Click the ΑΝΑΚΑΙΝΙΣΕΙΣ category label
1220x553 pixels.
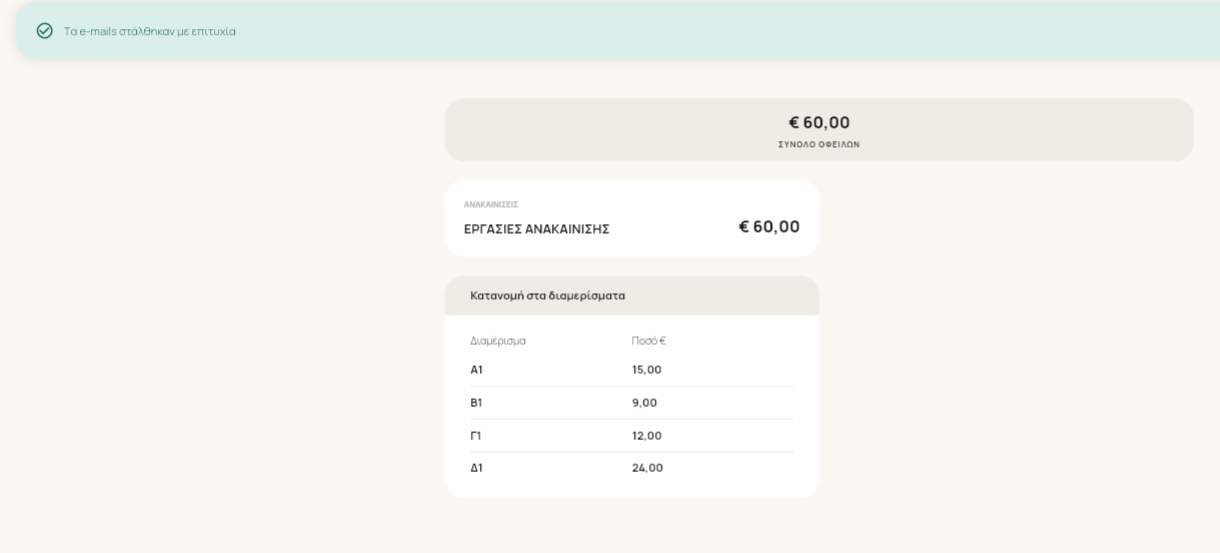(491, 205)
